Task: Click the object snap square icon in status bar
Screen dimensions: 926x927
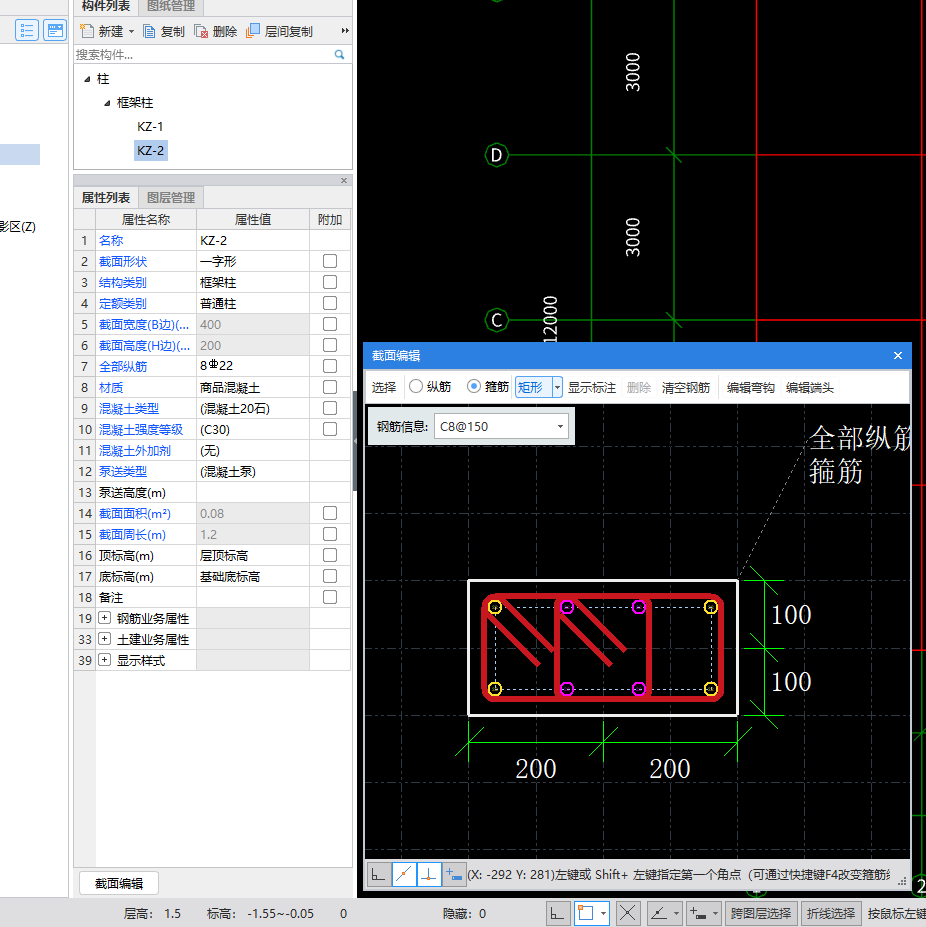Action: point(586,913)
